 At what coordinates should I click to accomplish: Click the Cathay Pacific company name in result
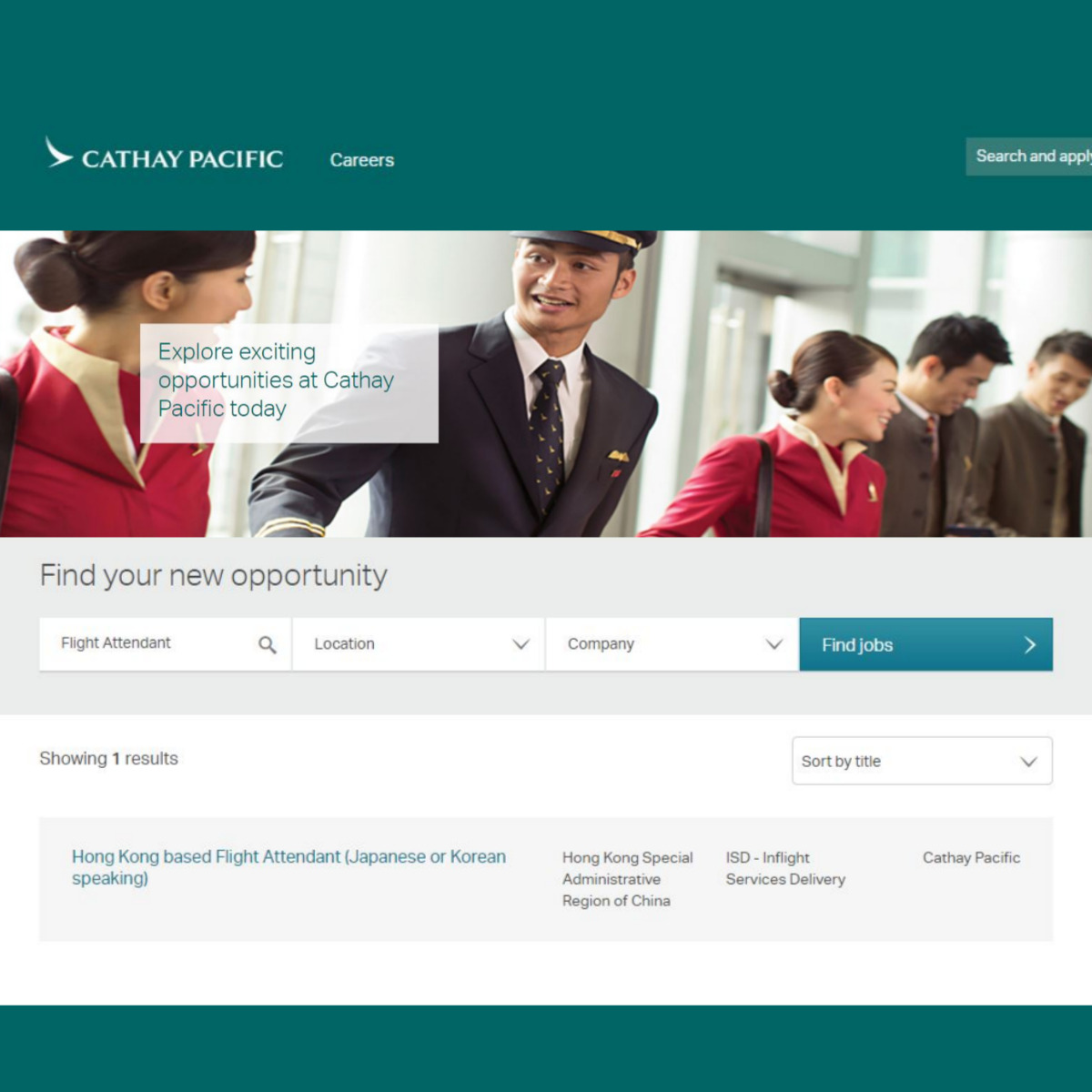(971, 857)
